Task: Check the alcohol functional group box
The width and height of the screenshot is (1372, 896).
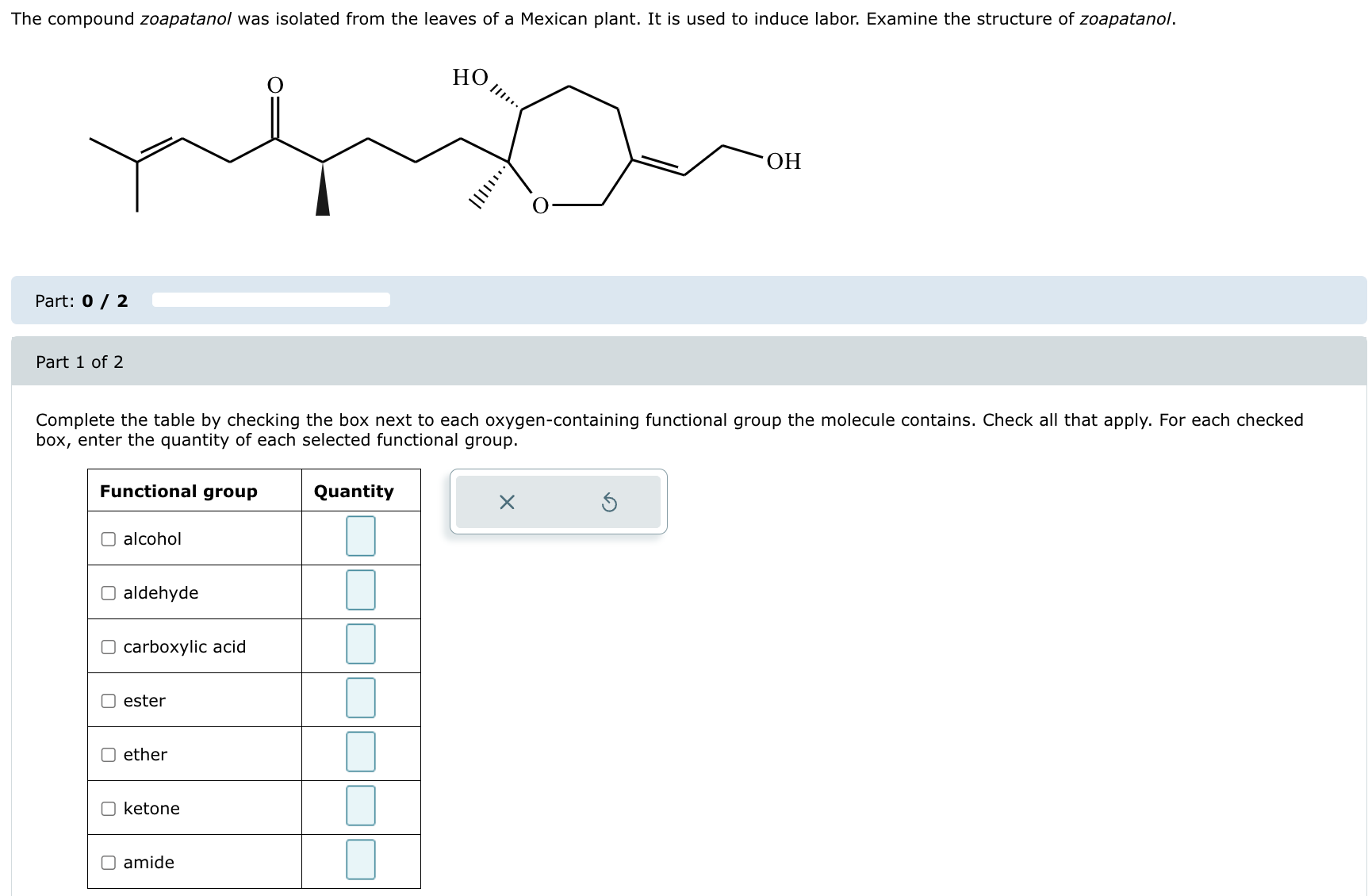Action: 108,539
